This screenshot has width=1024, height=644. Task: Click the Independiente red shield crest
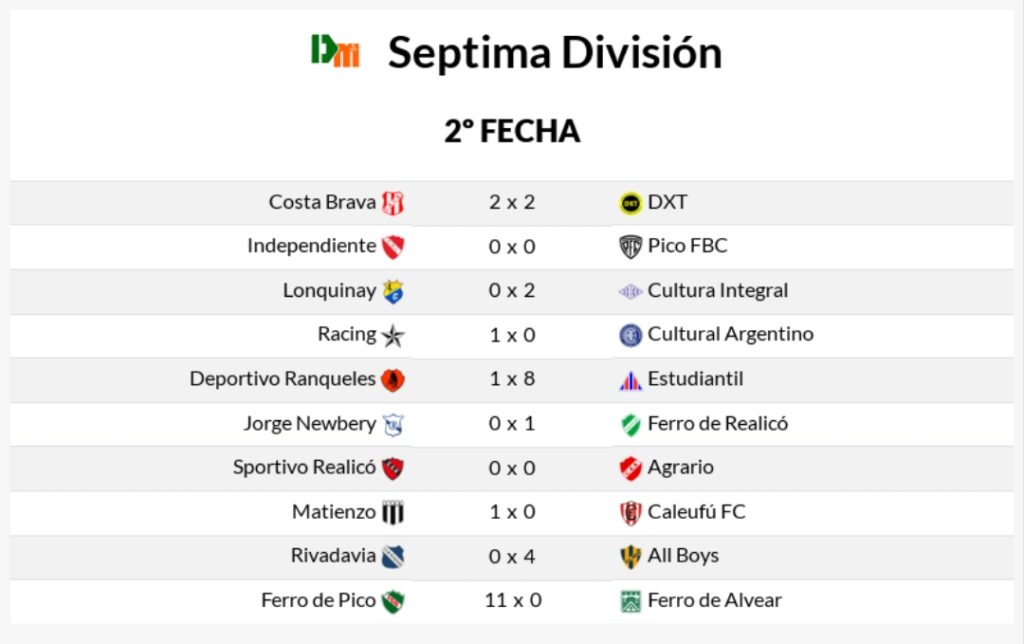393,247
